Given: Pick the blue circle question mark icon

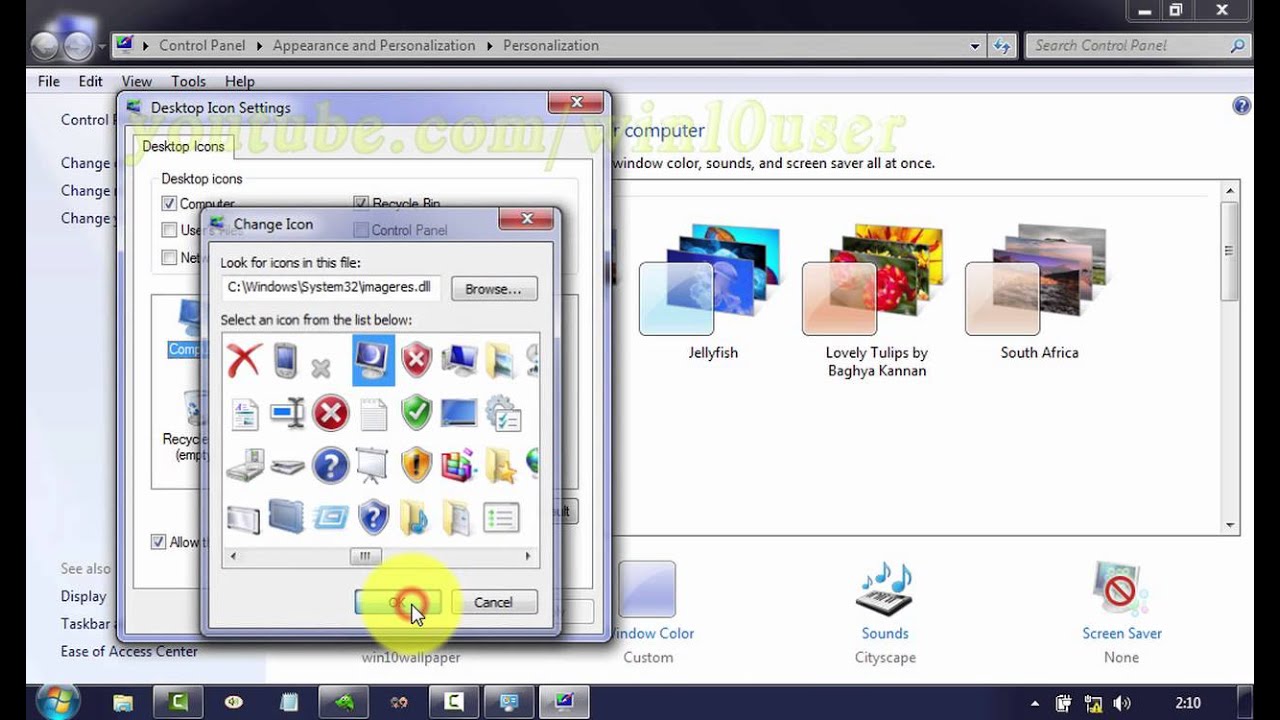Looking at the screenshot, I should 330,465.
